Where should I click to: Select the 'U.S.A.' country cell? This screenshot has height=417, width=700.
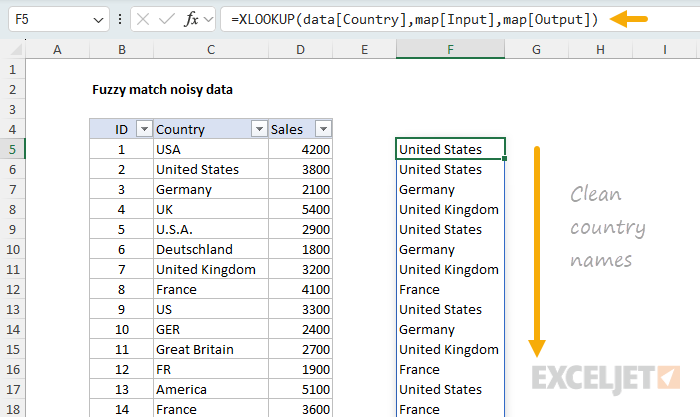pos(211,229)
